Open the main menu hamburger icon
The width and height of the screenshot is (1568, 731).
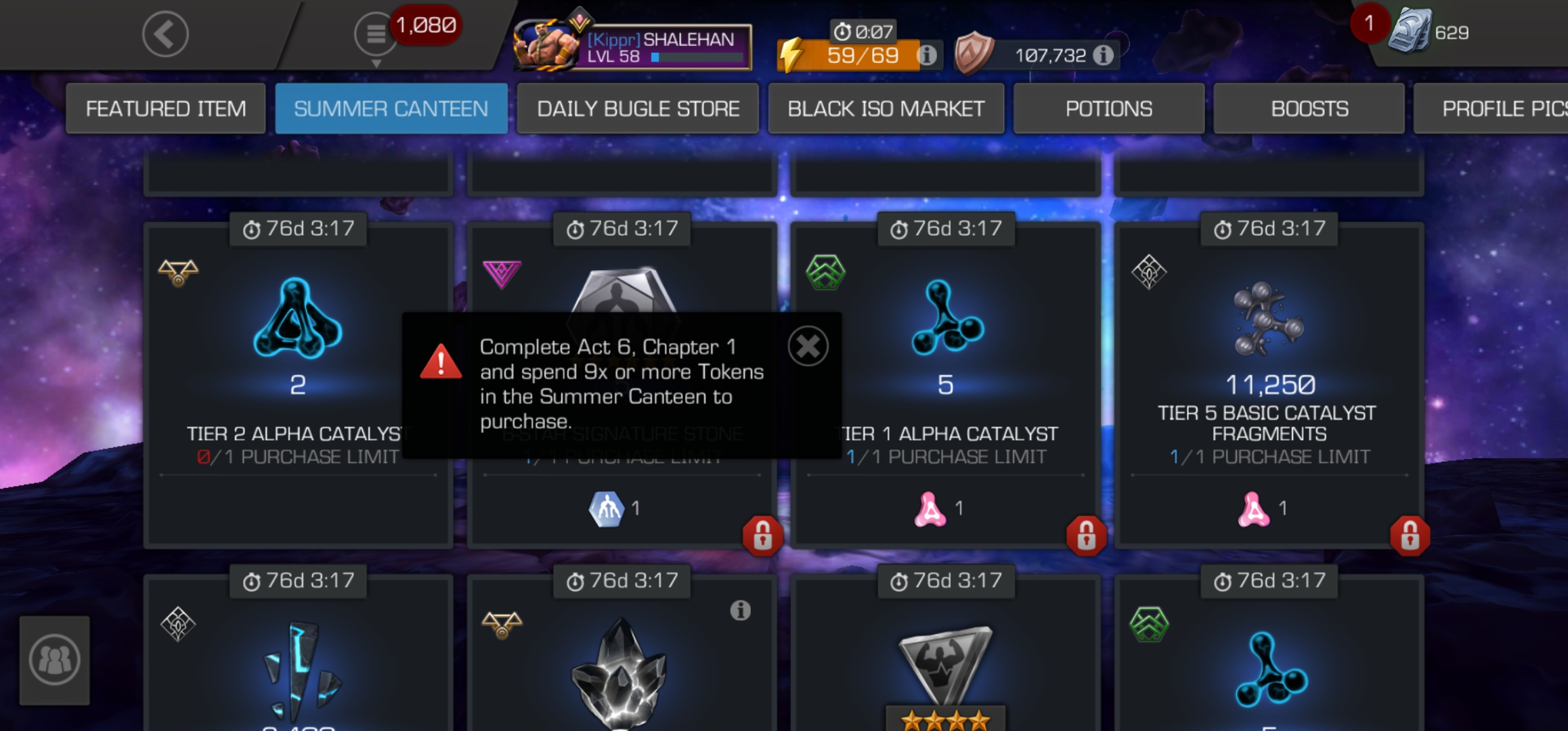click(376, 33)
